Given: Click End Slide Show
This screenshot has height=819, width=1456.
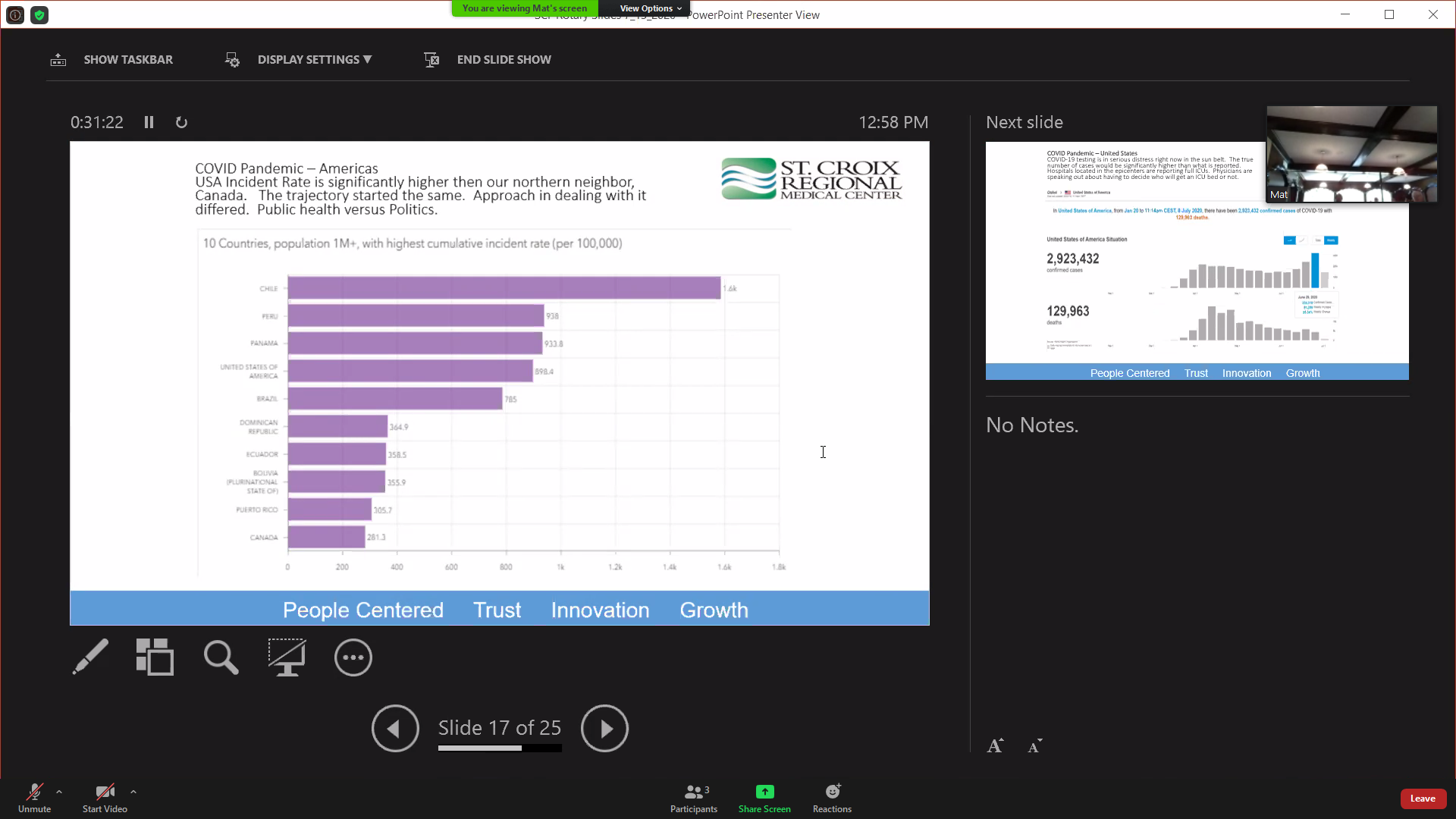Looking at the screenshot, I should [504, 60].
